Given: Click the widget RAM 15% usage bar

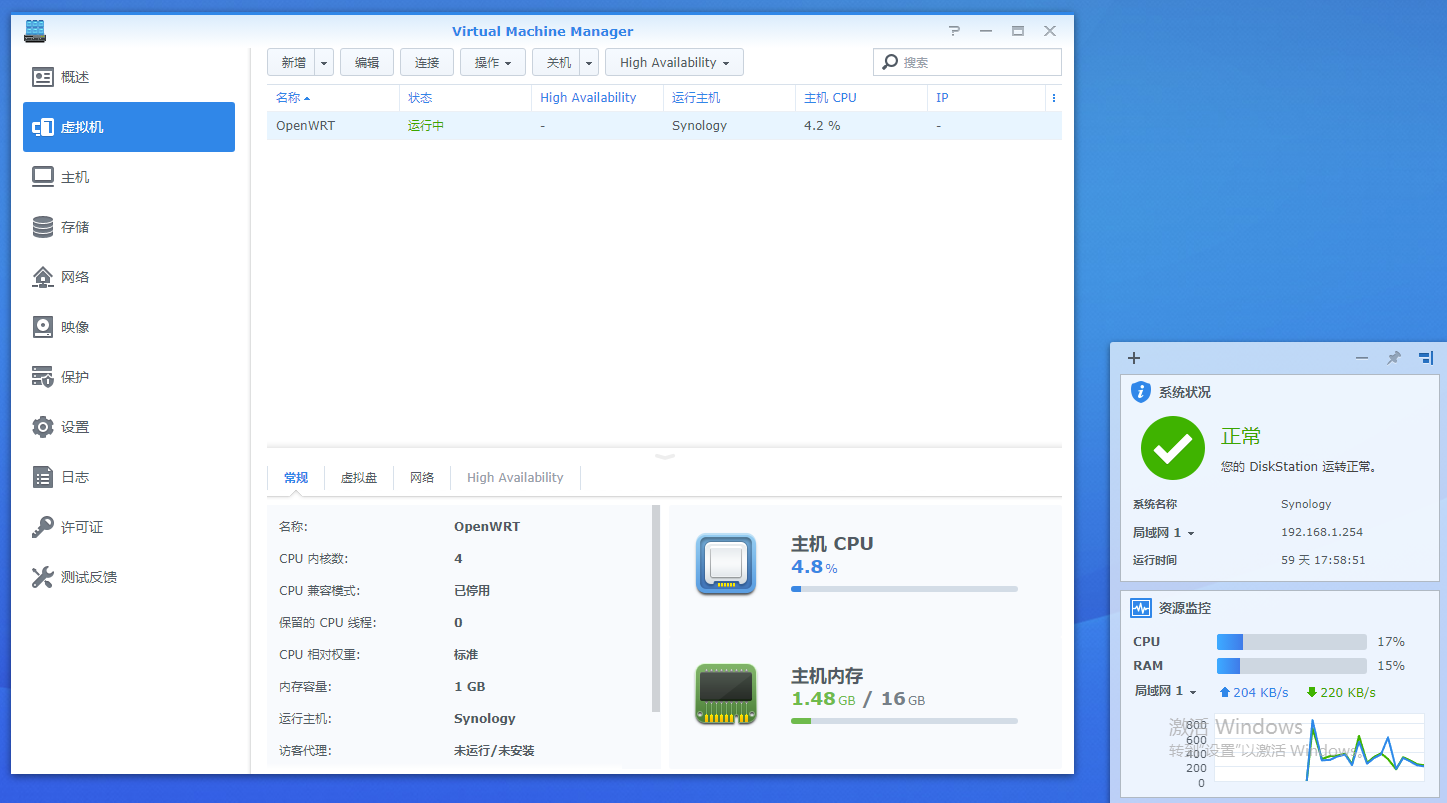Looking at the screenshot, I should coord(1291,666).
